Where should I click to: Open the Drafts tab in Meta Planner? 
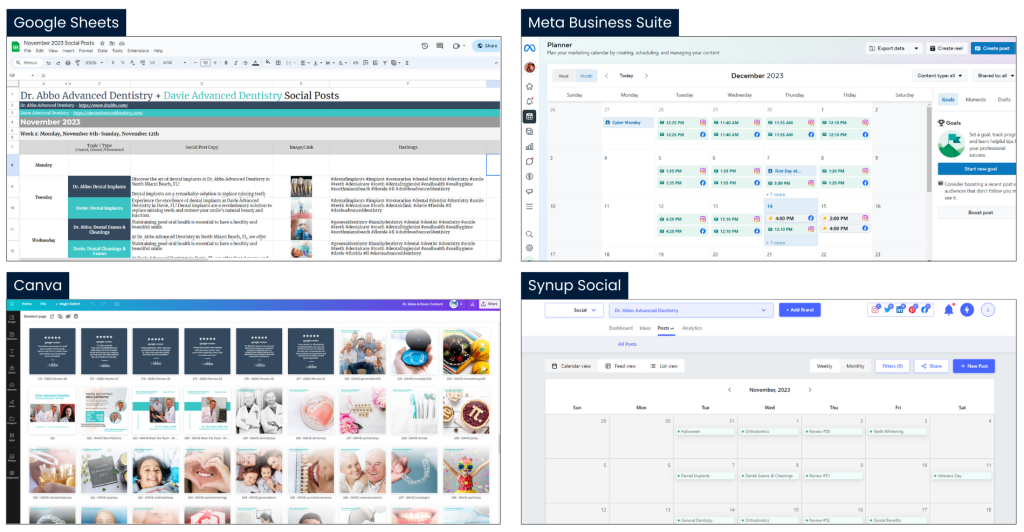pos(1004,99)
